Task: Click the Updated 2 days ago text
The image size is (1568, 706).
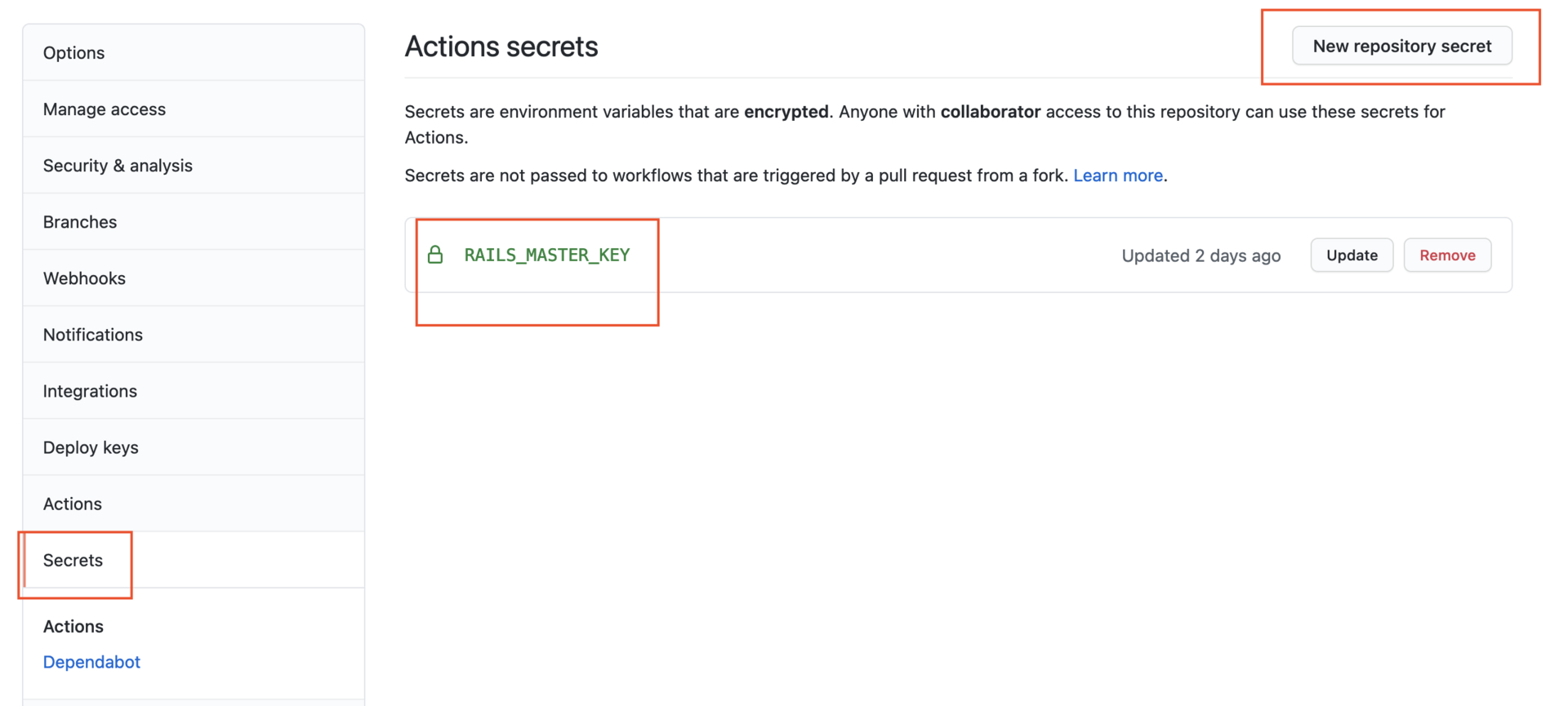Action: click(x=1200, y=255)
